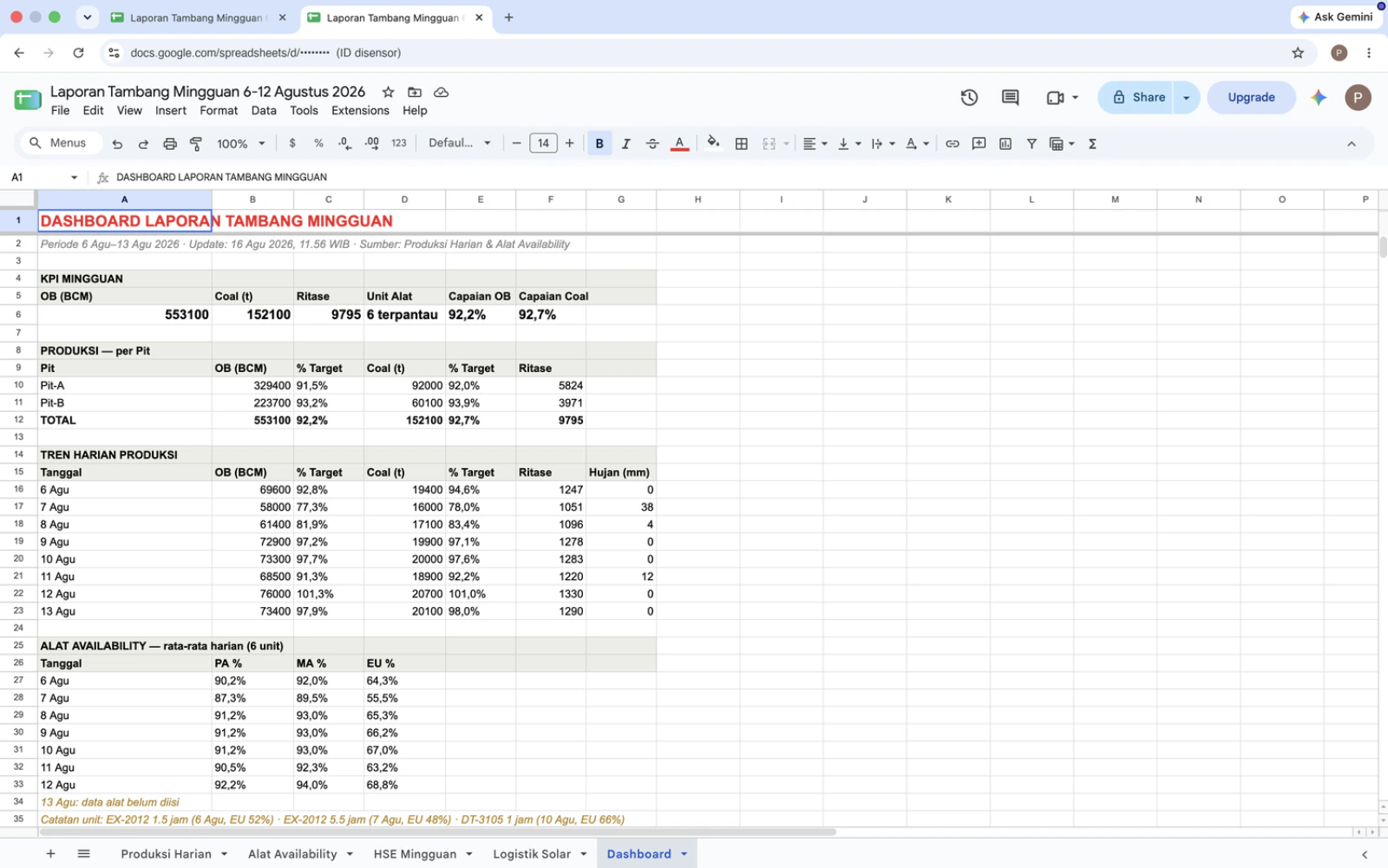Reload the browser page
The width and height of the screenshot is (1388, 868).
(x=78, y=53)
